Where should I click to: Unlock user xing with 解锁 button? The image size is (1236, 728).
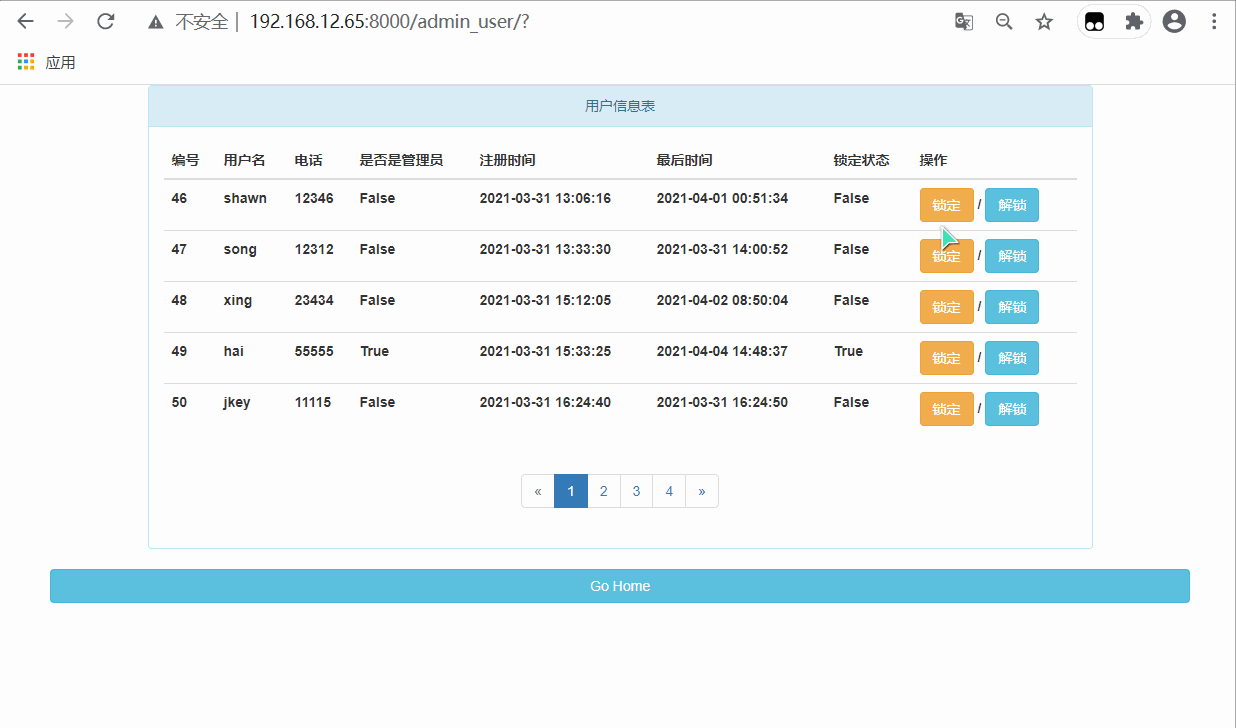coord(1011,307)
